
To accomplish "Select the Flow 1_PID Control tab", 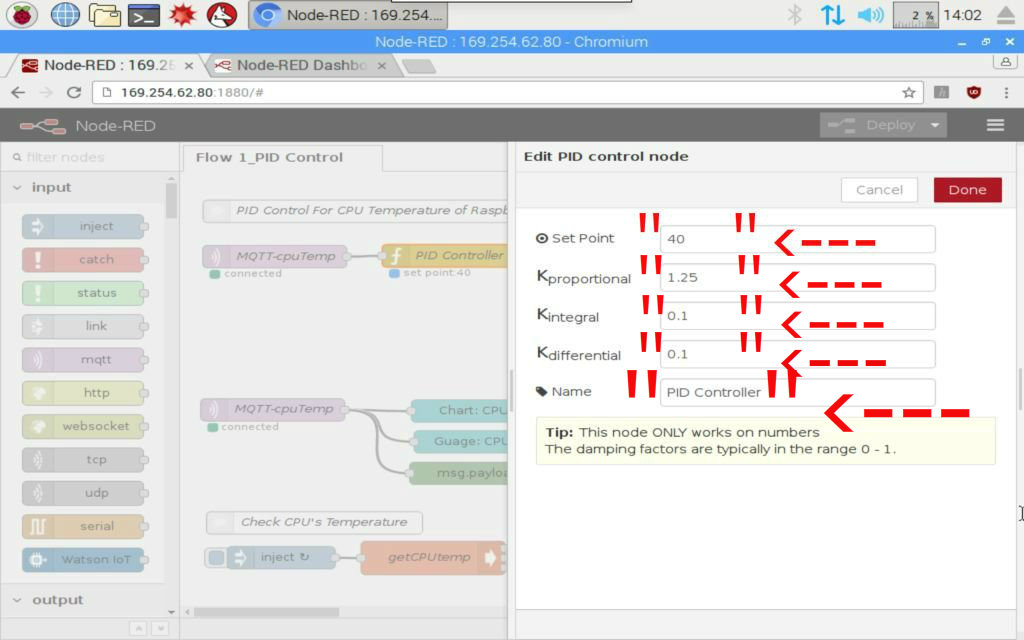I will [269, 157].
